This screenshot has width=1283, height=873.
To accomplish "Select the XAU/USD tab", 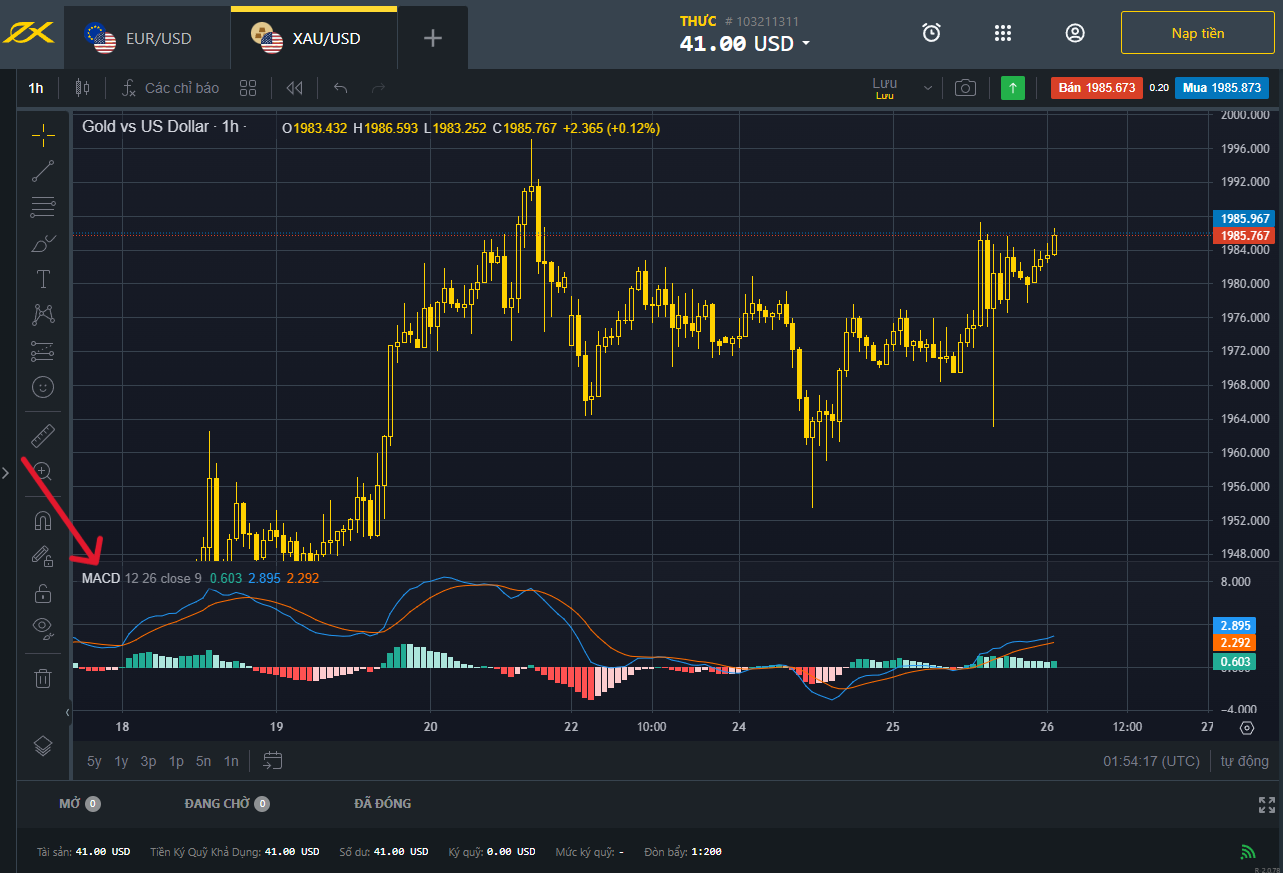I will coord(314,38).
